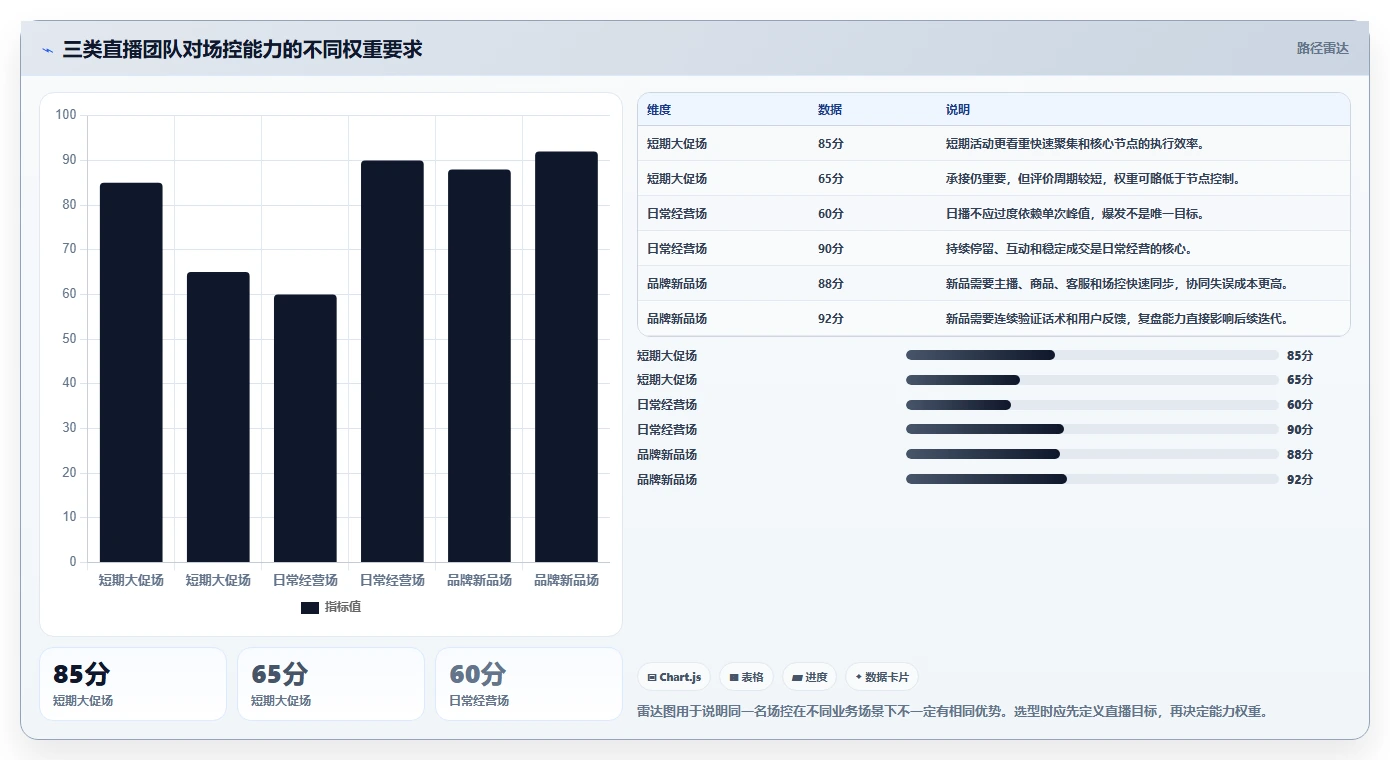
Task: Click the progress bar labeled 85分
Action: point(1092,355)
